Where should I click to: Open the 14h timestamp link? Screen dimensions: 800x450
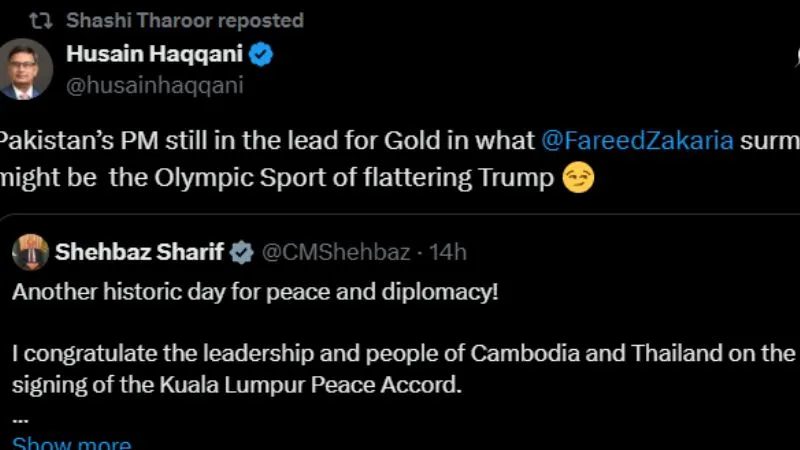pyautogui.click(x=448, y=252)
